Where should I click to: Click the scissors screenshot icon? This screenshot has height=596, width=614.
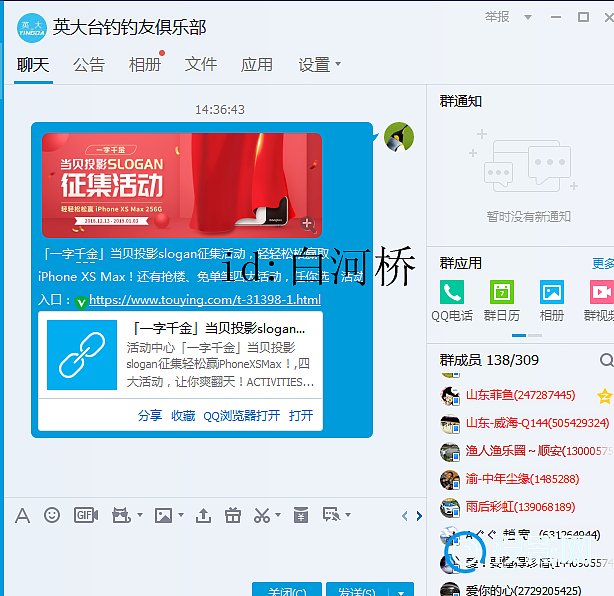point(262,515)
